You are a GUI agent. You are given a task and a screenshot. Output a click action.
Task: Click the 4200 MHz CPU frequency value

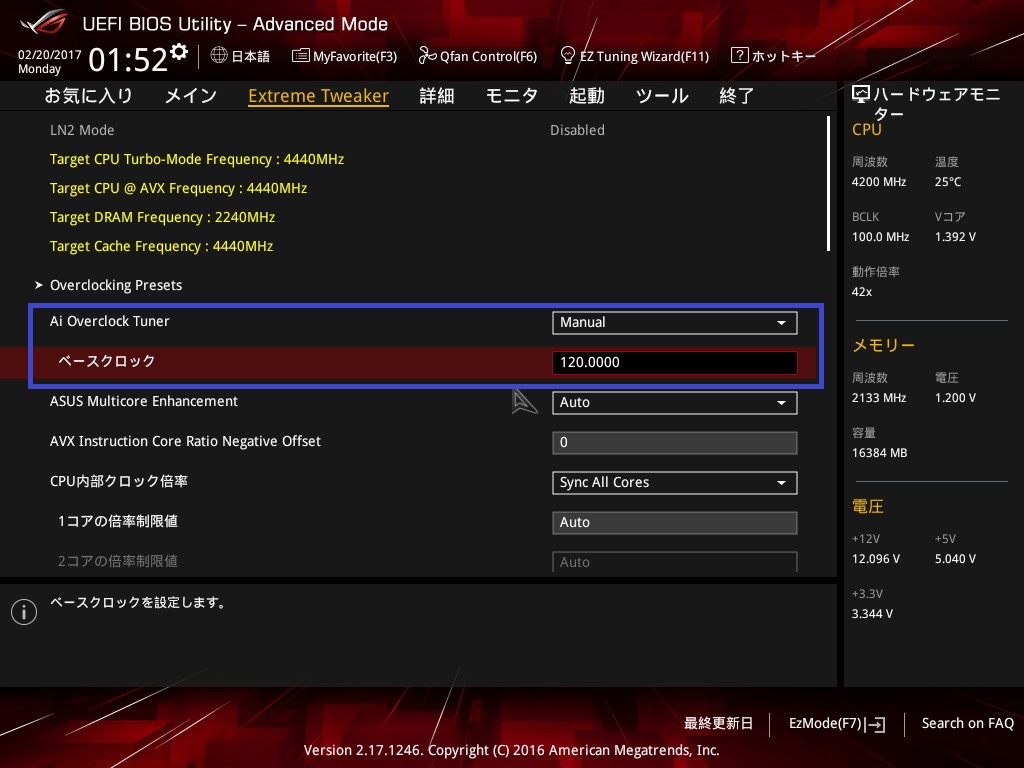(x=879, y=182)
